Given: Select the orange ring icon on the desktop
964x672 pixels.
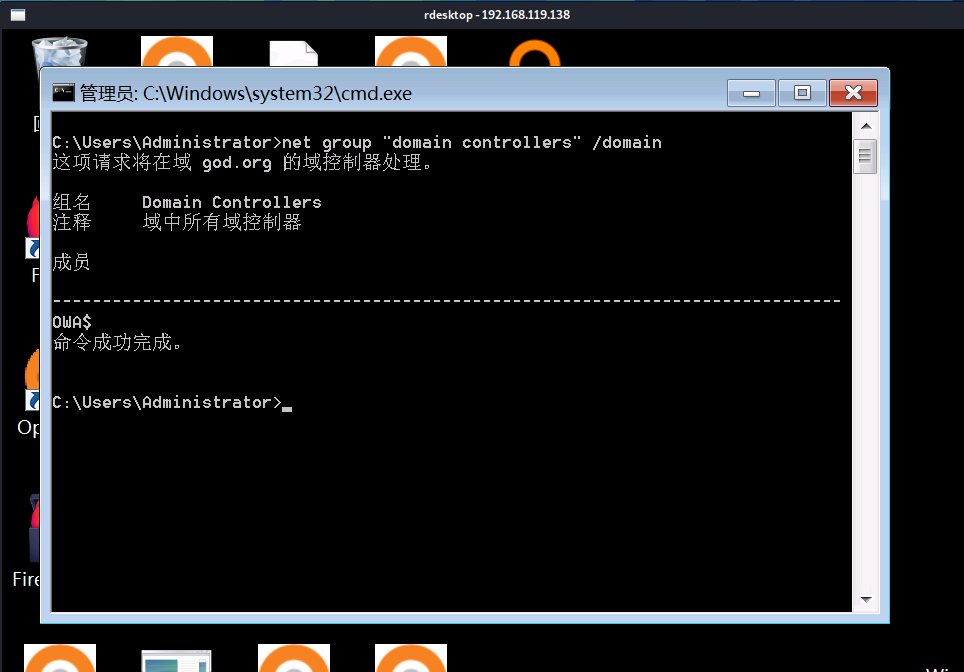Looking at the screenshot, I should tap(535, 53).
